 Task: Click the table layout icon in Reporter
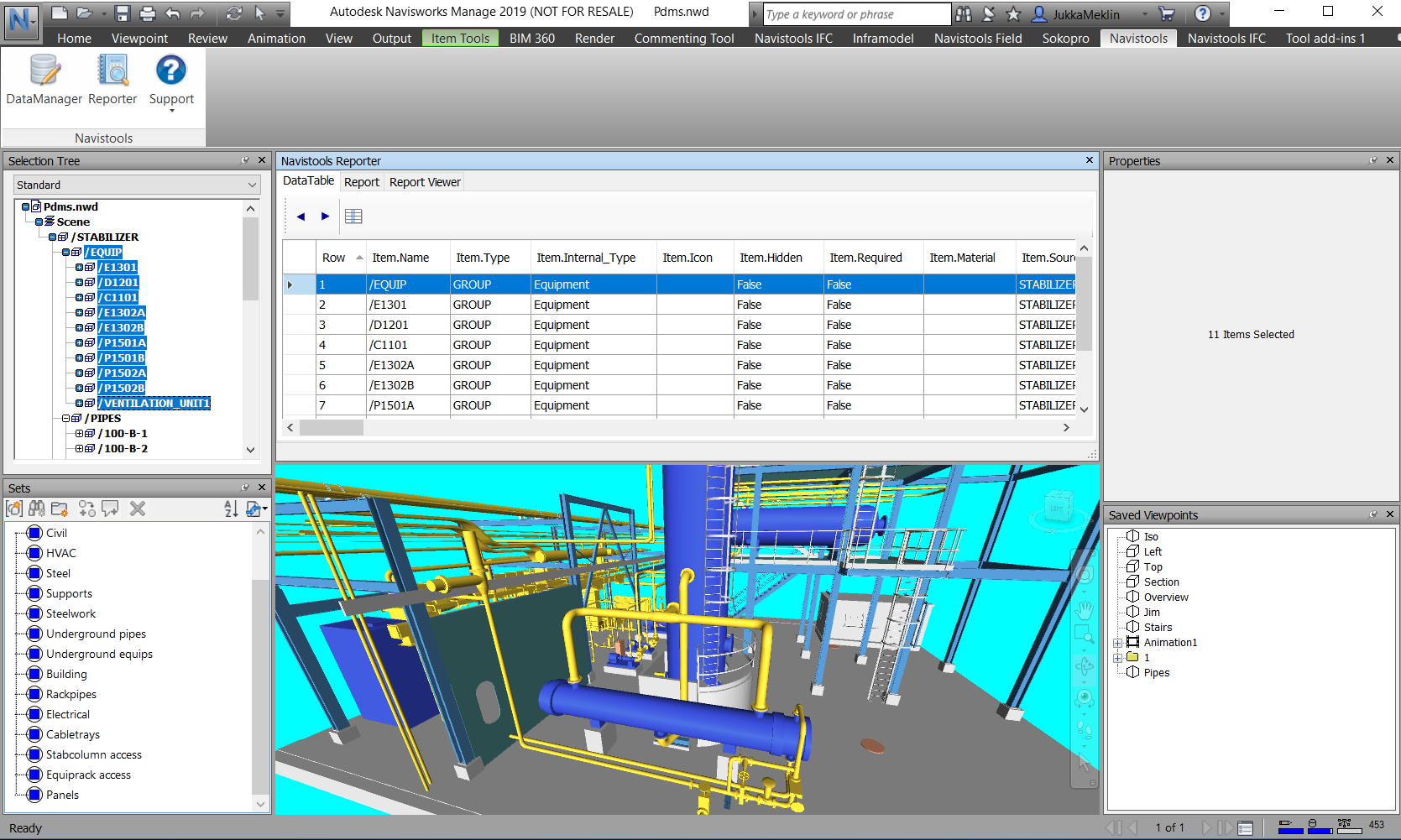[353, 217]
